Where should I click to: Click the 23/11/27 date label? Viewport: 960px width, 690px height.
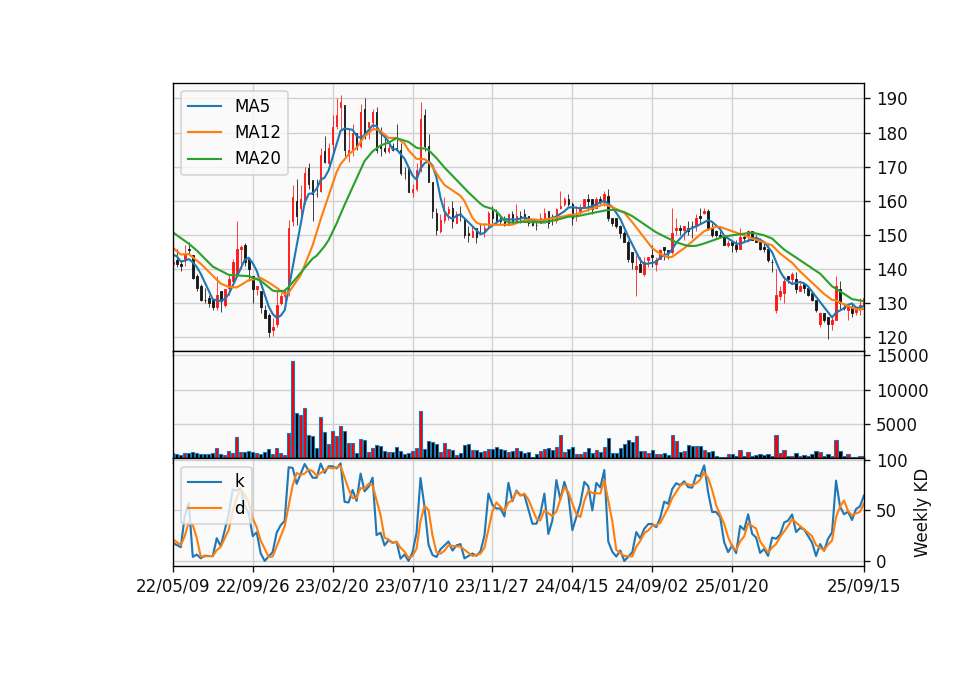[492, 586]
